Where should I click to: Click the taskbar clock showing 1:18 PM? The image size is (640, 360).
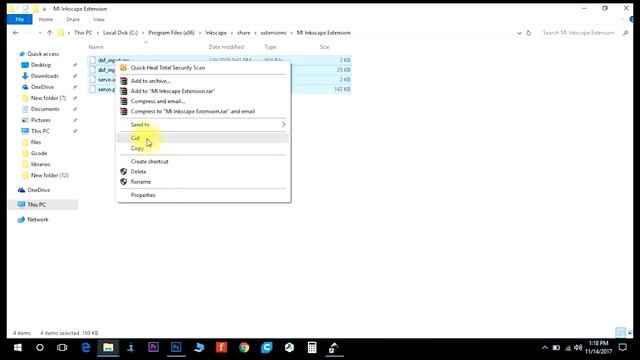[598, 347]
